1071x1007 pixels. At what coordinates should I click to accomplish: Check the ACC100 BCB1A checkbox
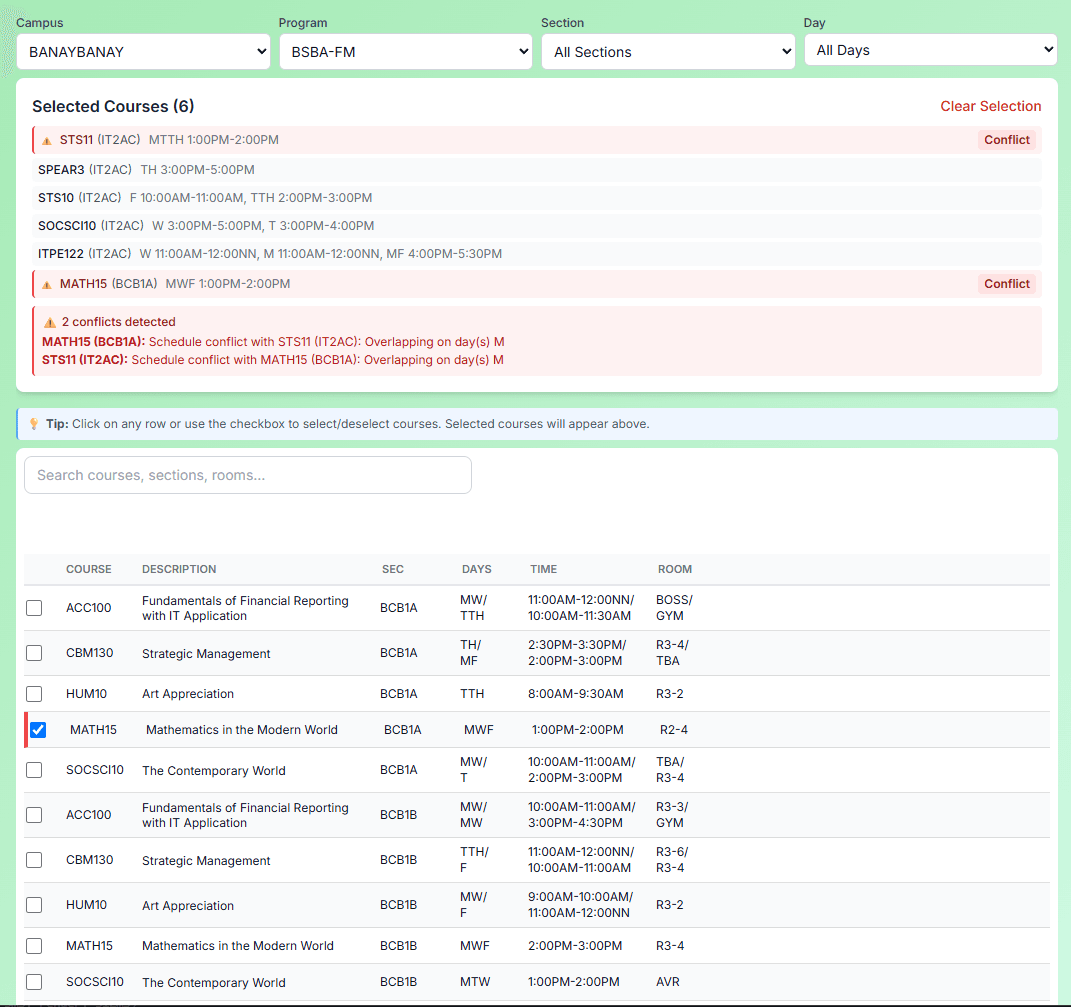click(34, 608)
